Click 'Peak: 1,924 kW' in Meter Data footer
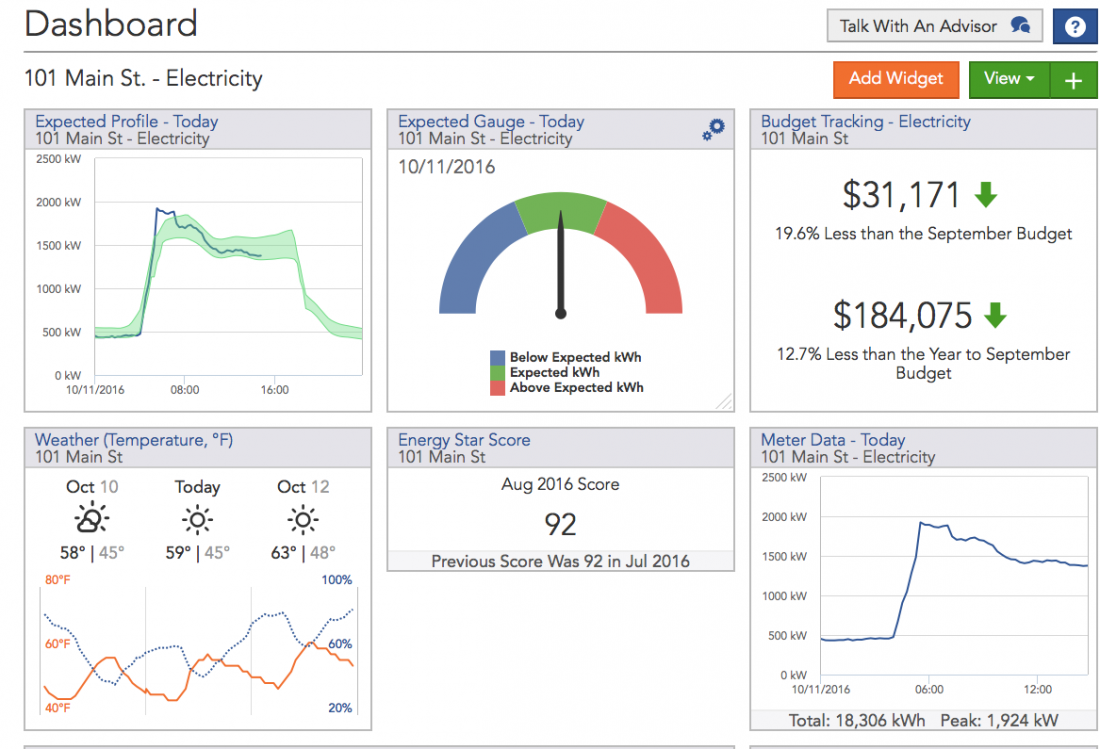Image resolution: width=1100 pixels, height=749 pixels. click(x=999, y=720)
